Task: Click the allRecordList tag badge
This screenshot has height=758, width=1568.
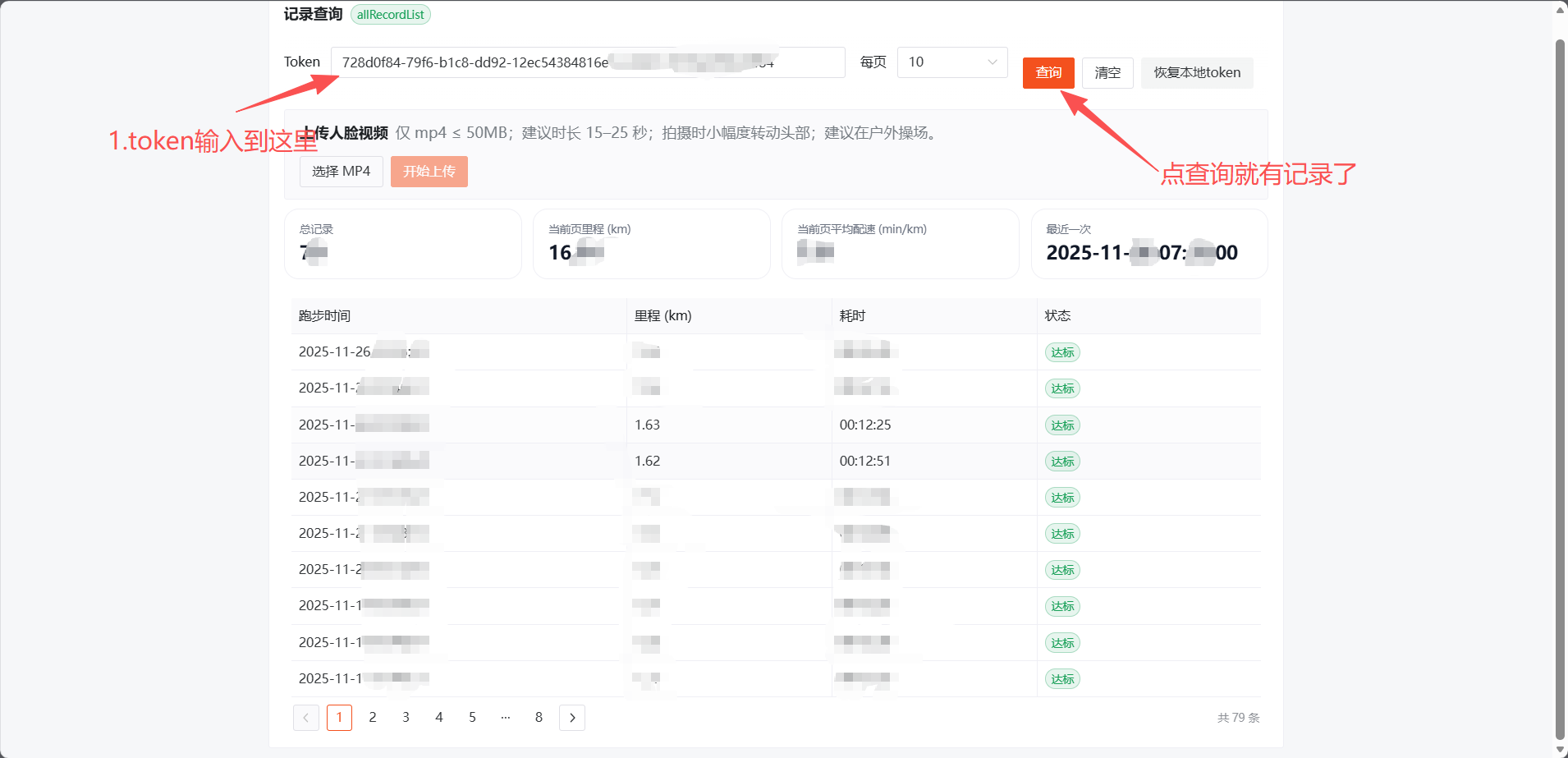Action: 390,15
